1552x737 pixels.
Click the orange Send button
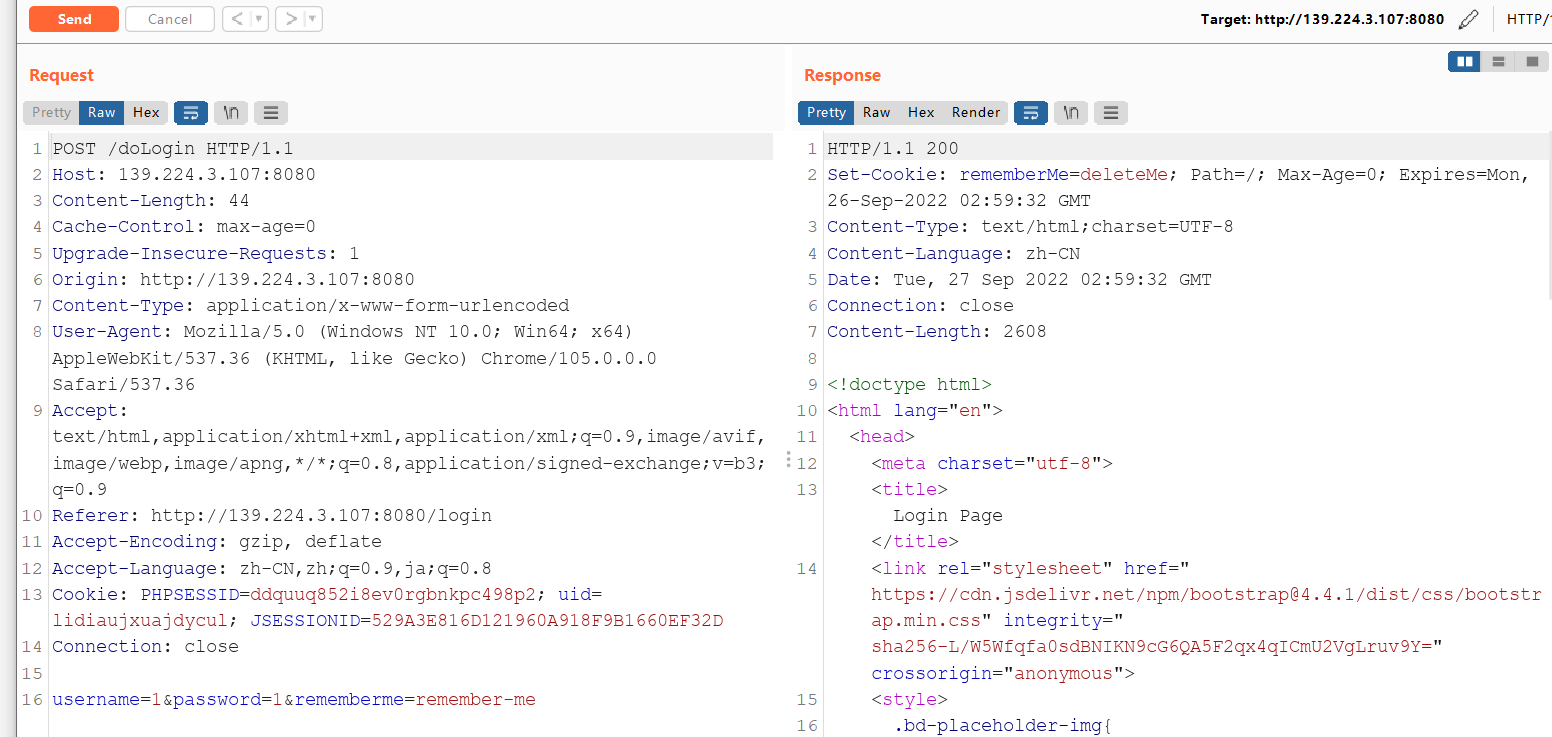[x=74, y=19]
